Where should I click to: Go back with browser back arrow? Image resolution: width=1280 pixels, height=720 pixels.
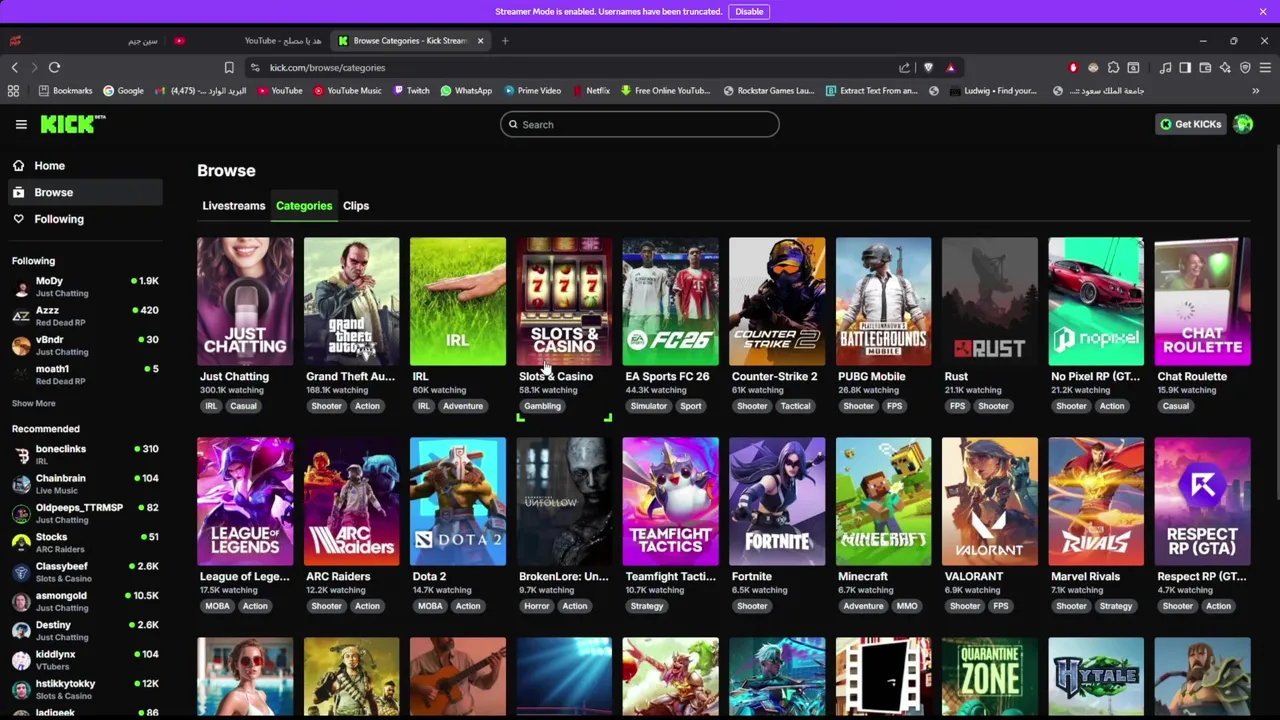14,68
